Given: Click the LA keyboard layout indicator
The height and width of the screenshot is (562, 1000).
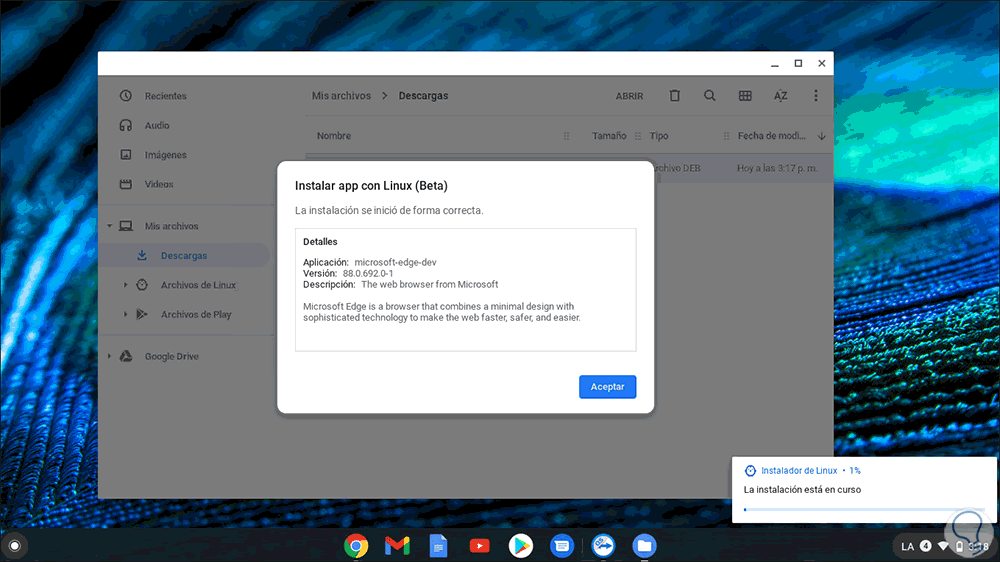Looking at the screenshot, I should pos(907,547).
